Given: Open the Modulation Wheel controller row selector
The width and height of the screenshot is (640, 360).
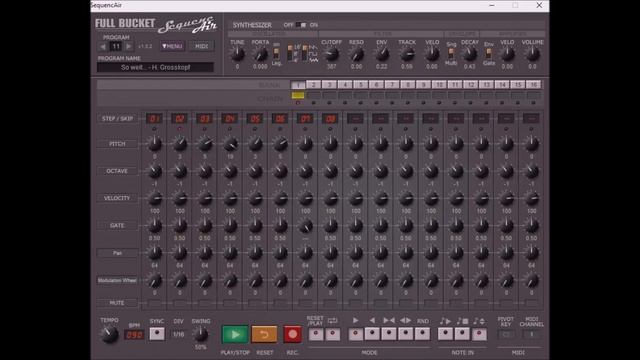Looking at the screenshot, I should click(x=117, y=280).
